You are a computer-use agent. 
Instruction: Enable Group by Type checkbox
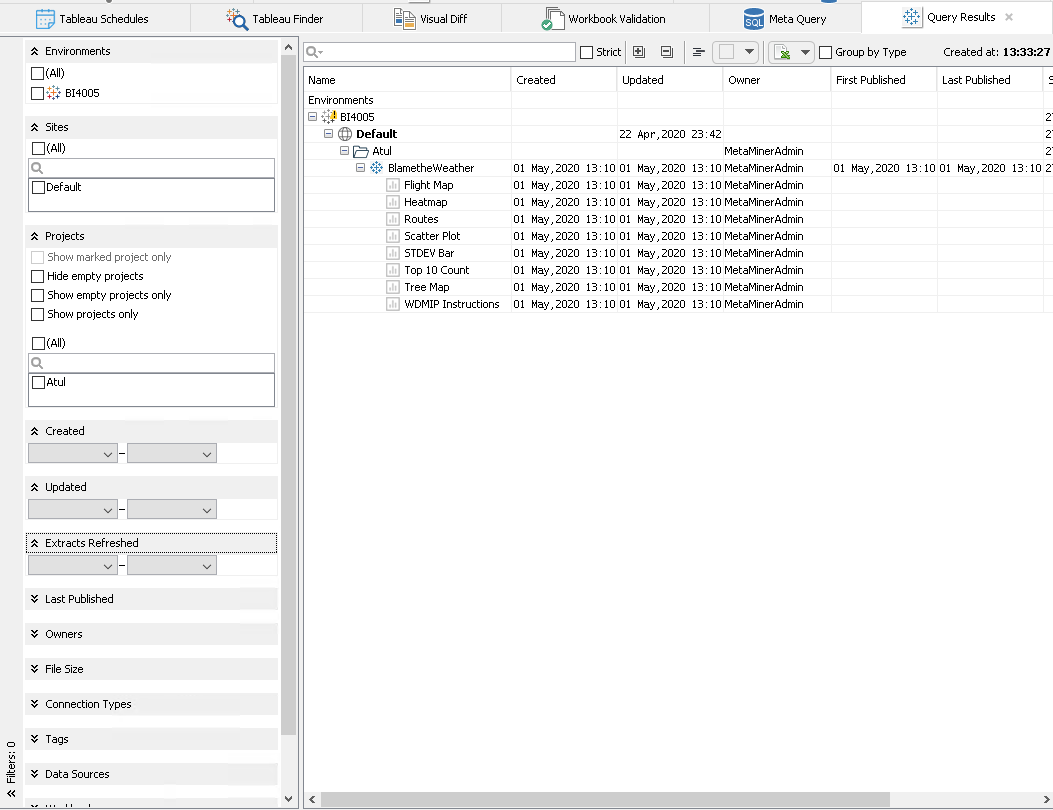825,52
